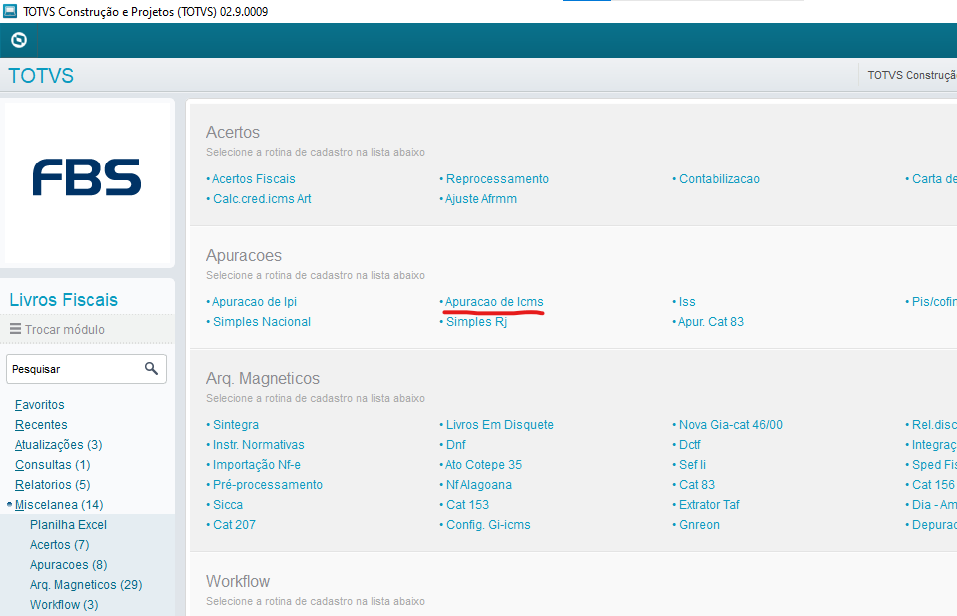Open the Cat 207 routine
This screenshot has height=616, width=957.
[234, 525]
